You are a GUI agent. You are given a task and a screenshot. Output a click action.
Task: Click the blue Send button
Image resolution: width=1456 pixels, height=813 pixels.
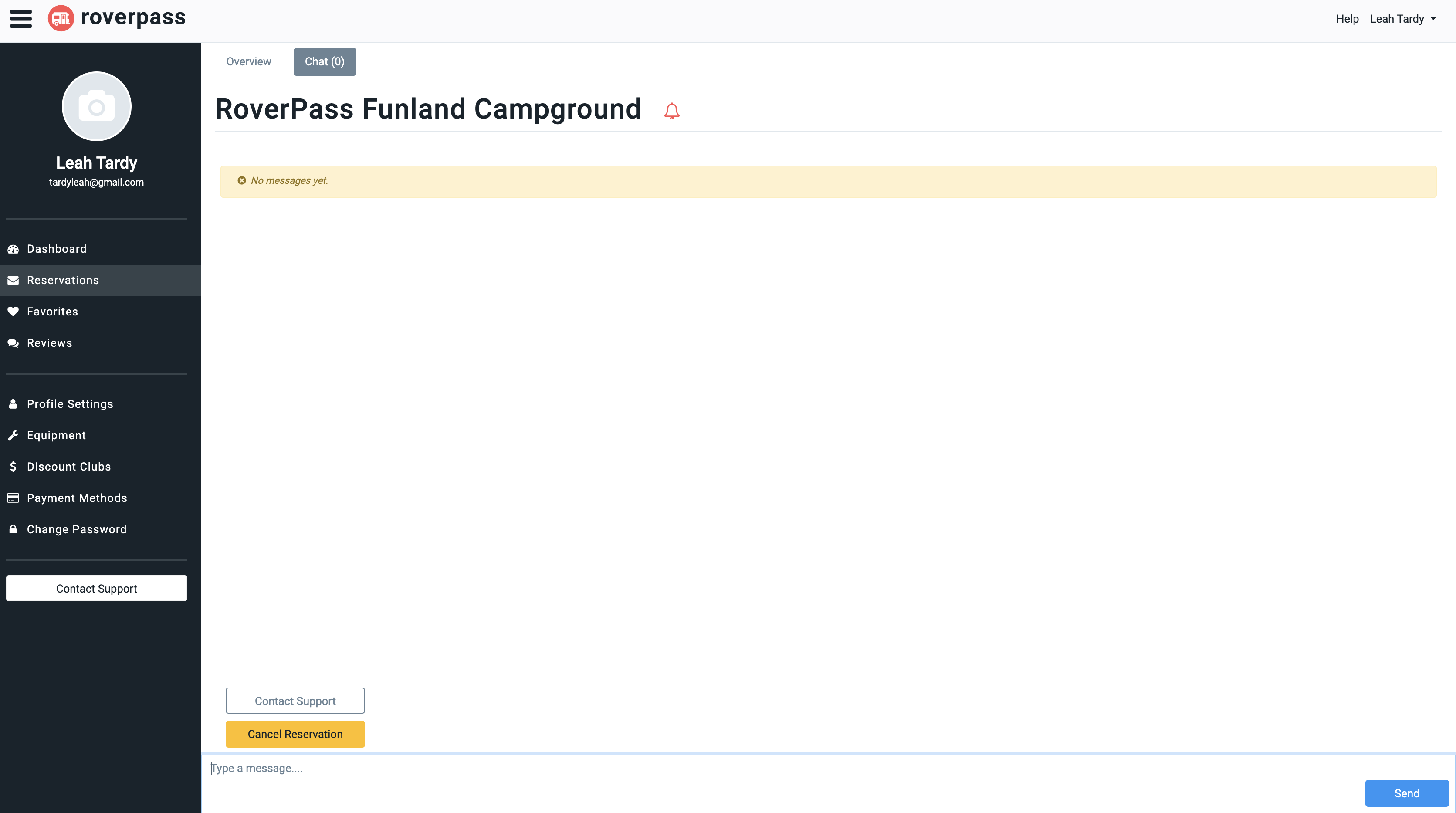pyautogui.click(x=1407, y=793)
